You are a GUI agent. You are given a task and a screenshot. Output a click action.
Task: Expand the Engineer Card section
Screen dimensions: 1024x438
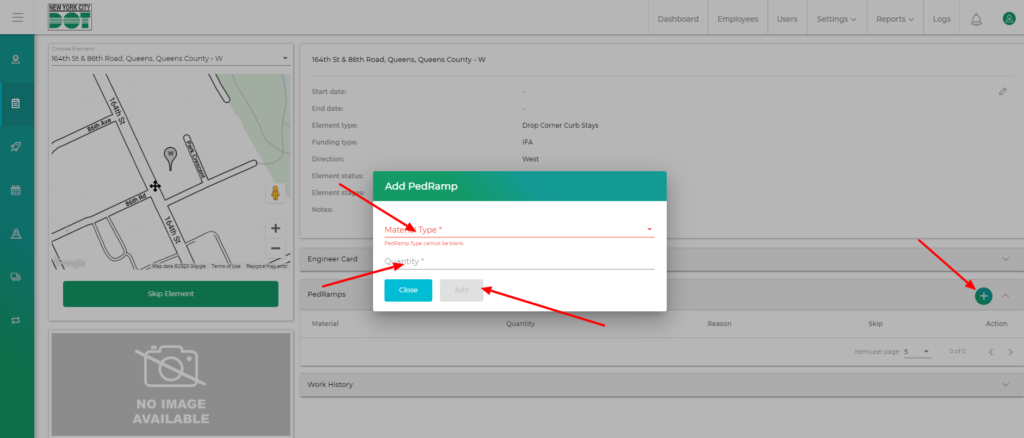coord(1006,259)
